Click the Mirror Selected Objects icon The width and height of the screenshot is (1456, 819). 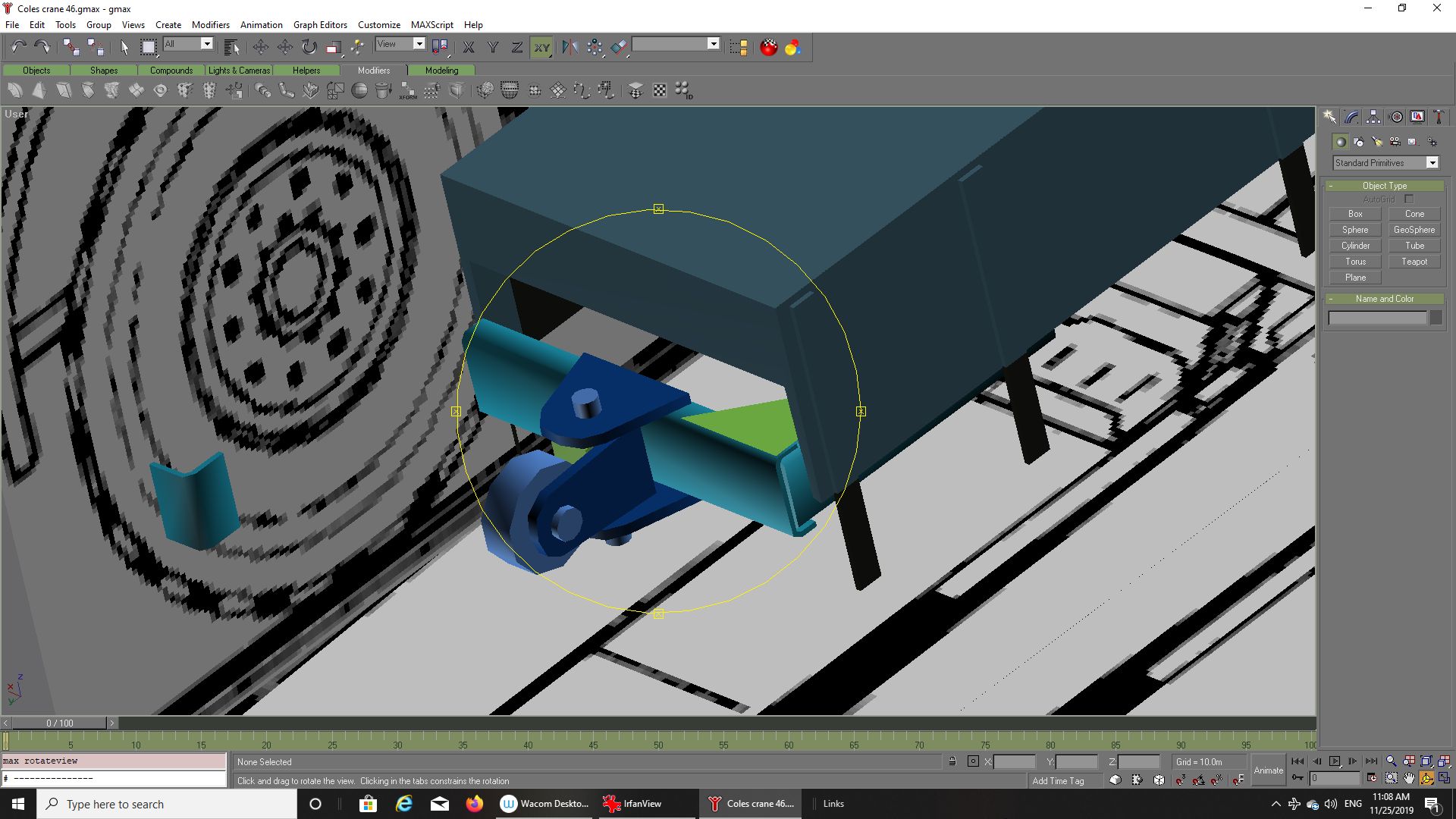[570, 47]
